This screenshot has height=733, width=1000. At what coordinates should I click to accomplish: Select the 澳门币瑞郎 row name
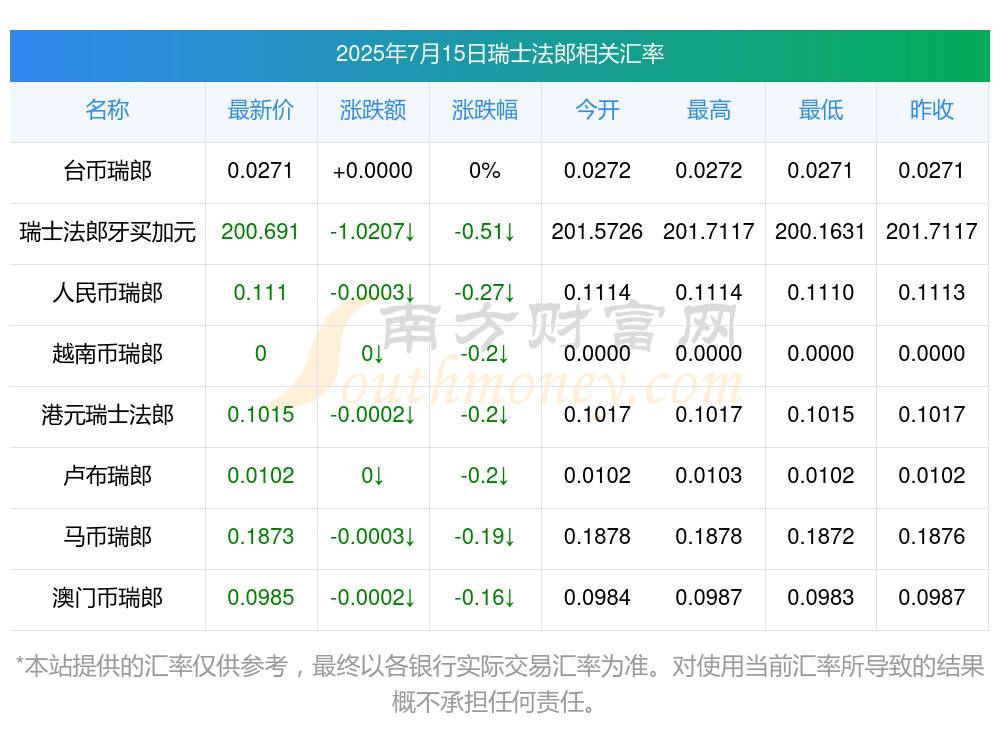pyautogui.click(x=107, y=598)
